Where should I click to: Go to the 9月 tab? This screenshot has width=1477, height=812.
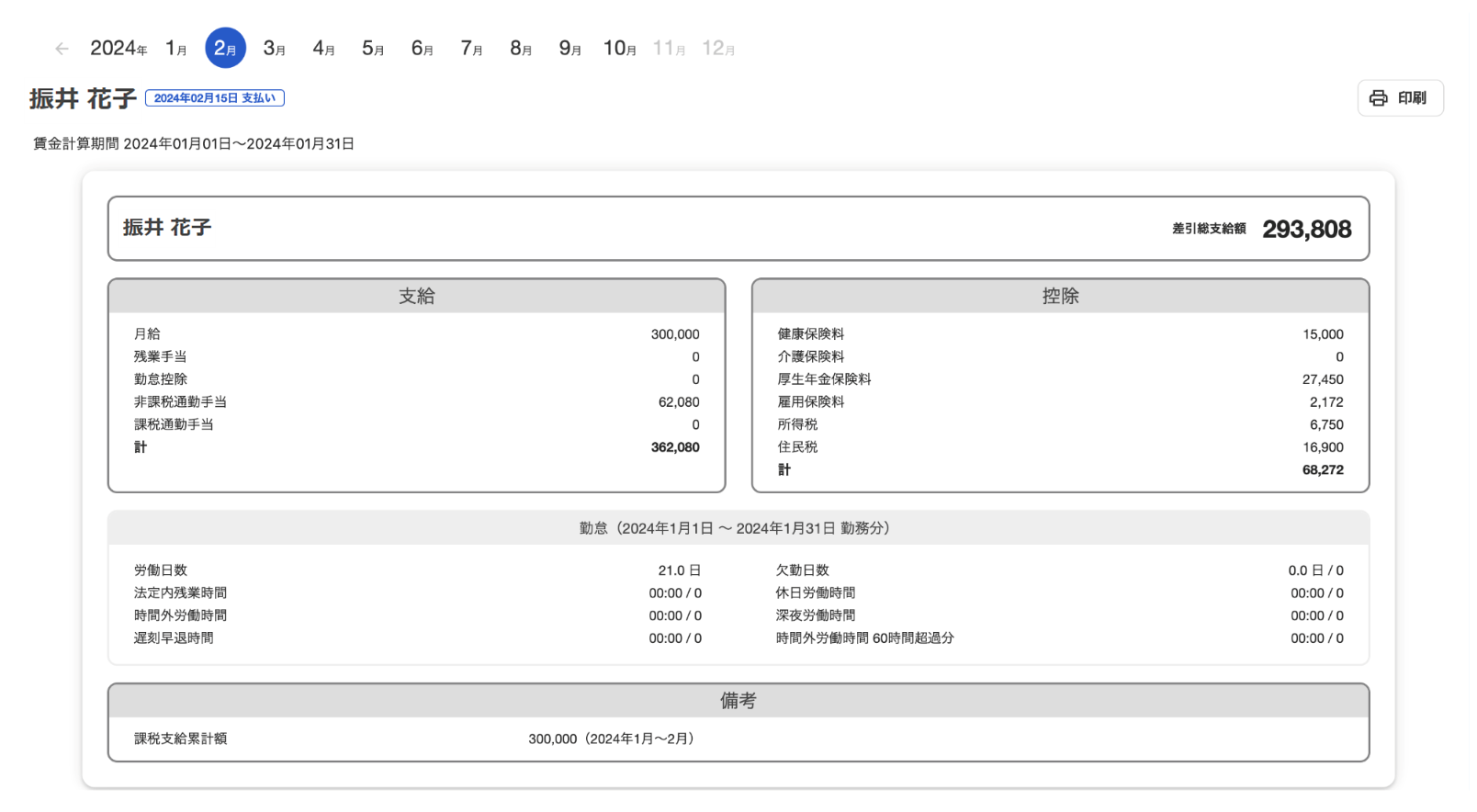(x=570, y=49)
